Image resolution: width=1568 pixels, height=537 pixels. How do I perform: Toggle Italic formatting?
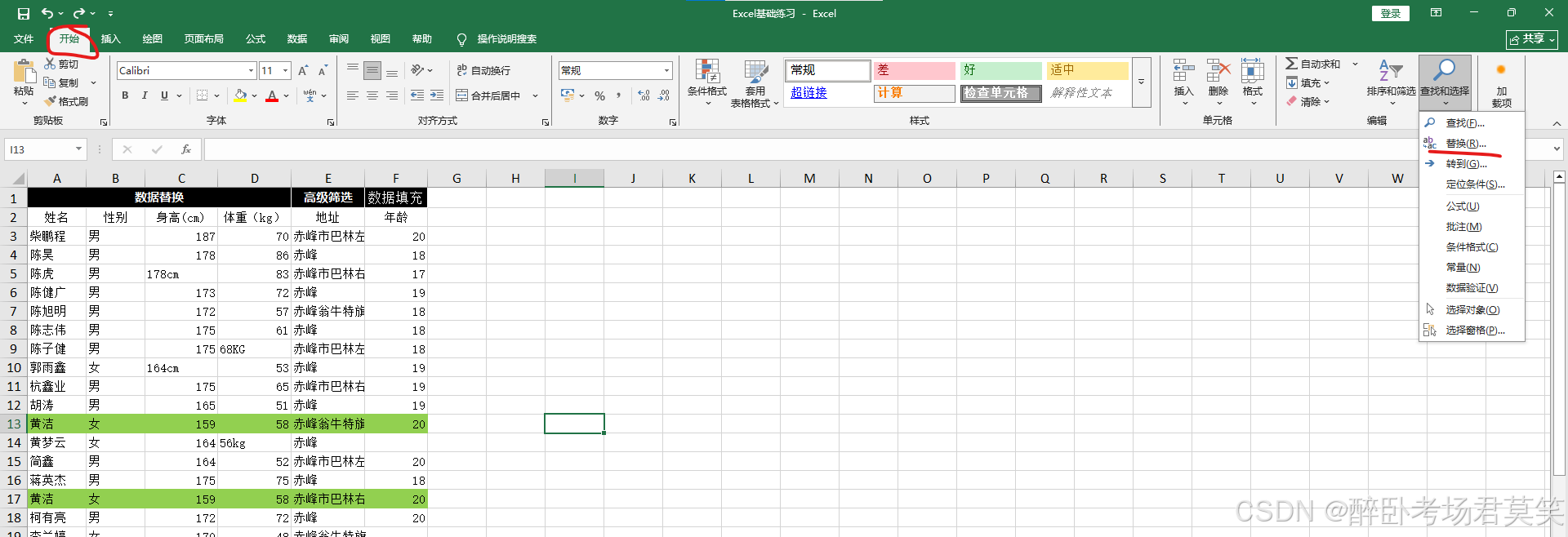pos(145,95)
